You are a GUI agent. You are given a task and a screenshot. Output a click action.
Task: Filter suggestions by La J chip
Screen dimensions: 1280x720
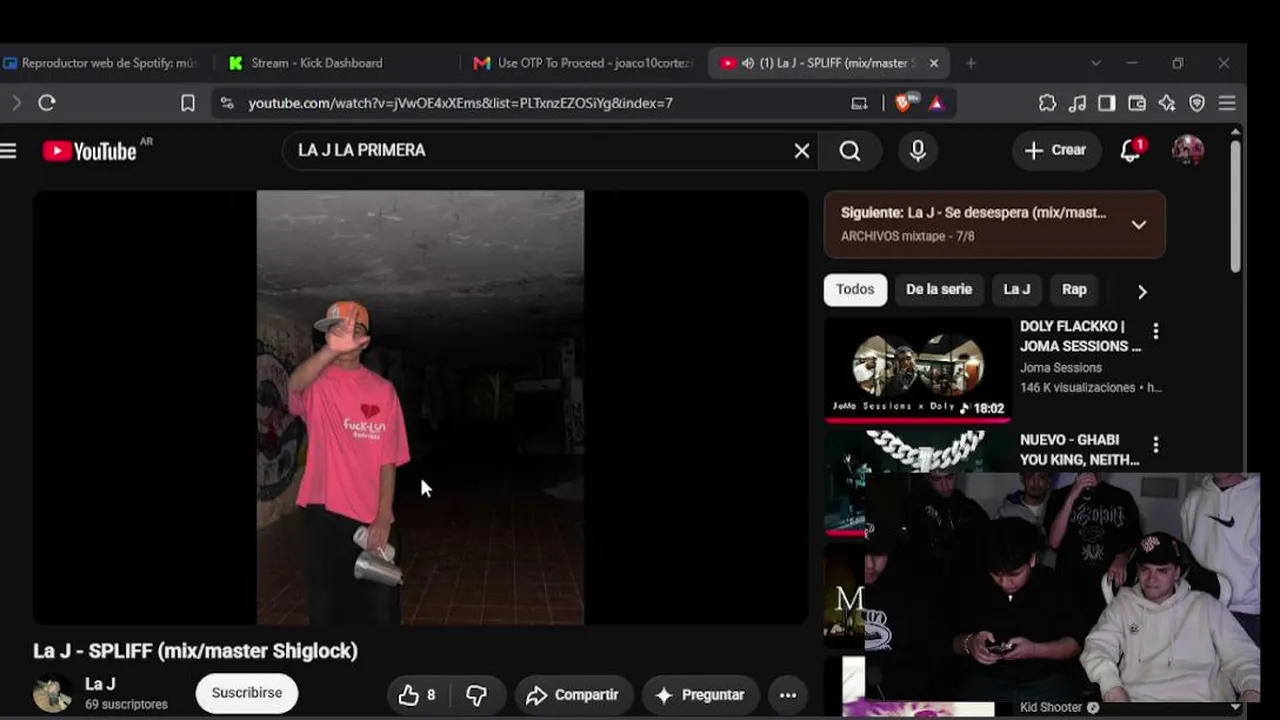point(1017,290)
